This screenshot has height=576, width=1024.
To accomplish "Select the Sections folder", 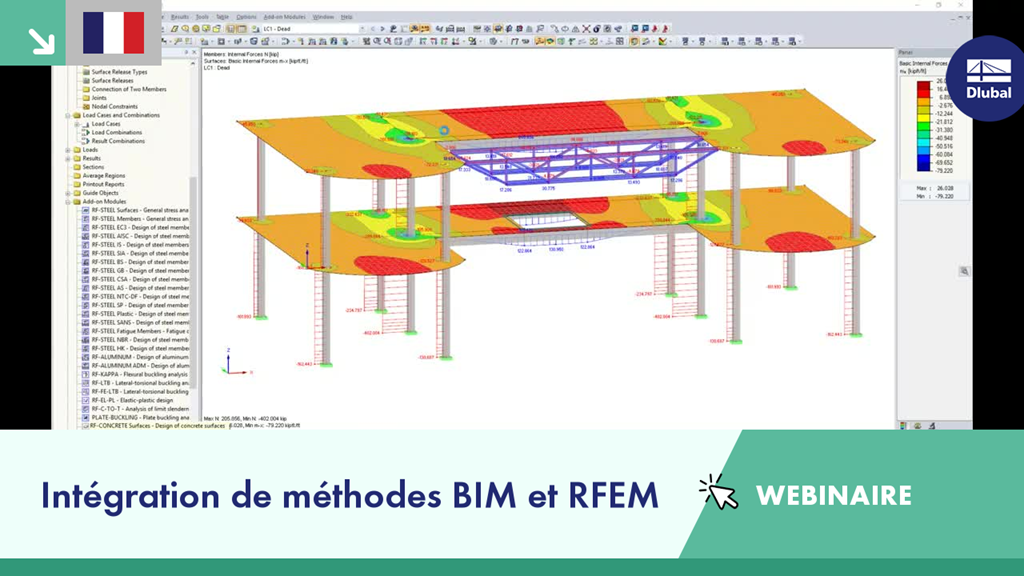I will coord(93,167).
